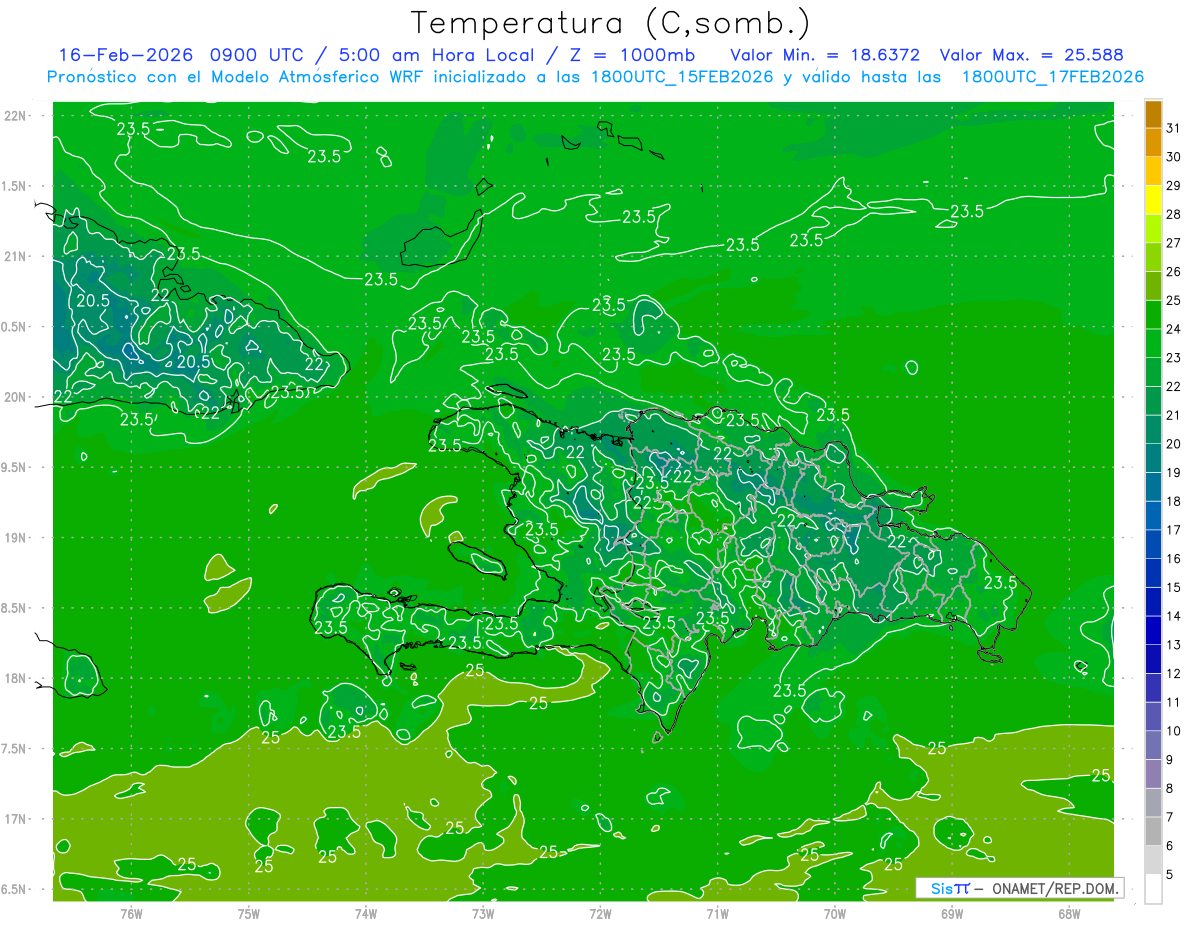Click the '9.5N' latitude tick label
The width and height of the screenshot is (1200, 927).
pos(14,468)
